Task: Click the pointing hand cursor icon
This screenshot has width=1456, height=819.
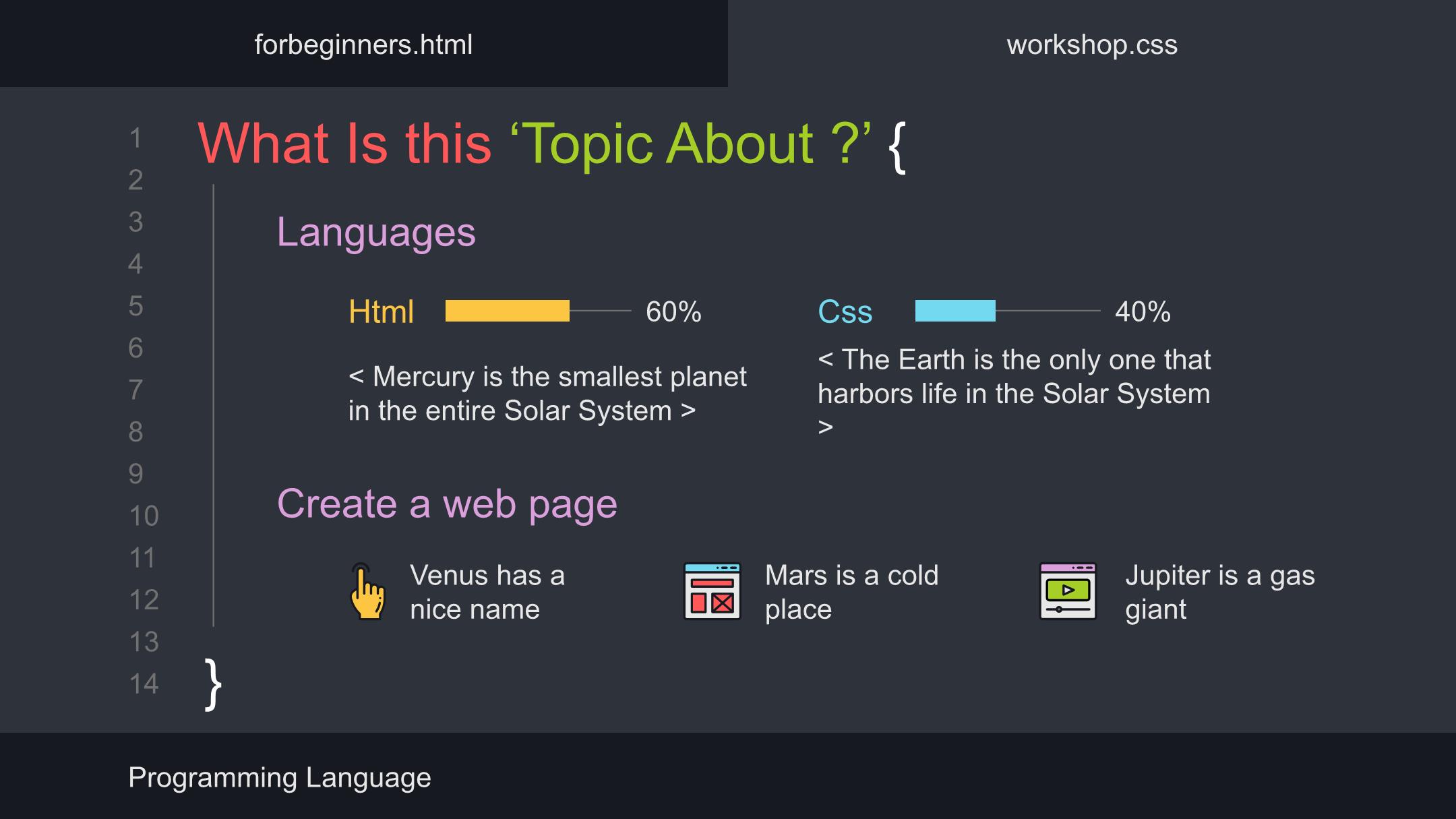Action: tap(368, 591)
